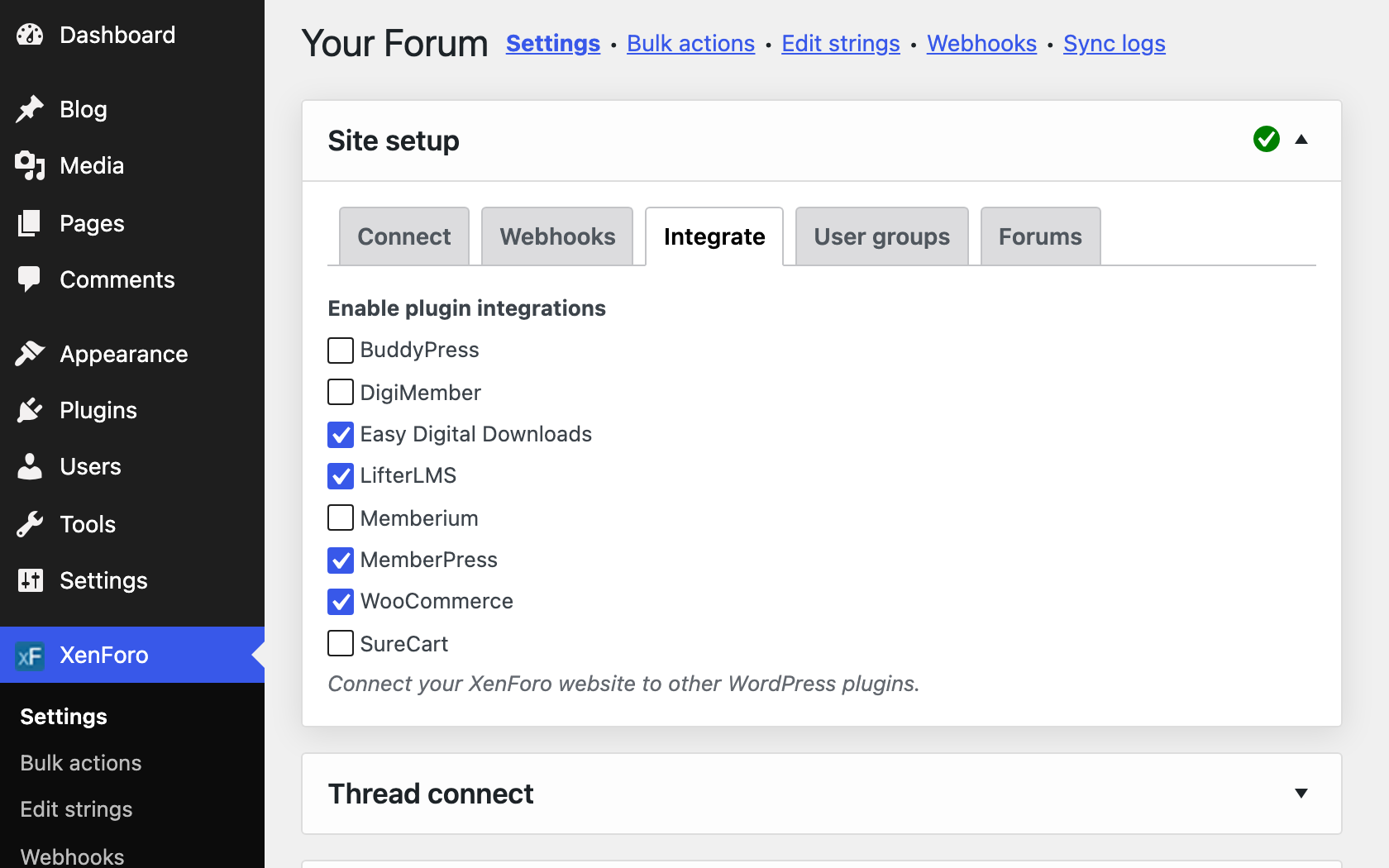The height and width of the screenshot is (868, 1389).
Task: Switch to the Forums tab
Action: click(1040, 236)
